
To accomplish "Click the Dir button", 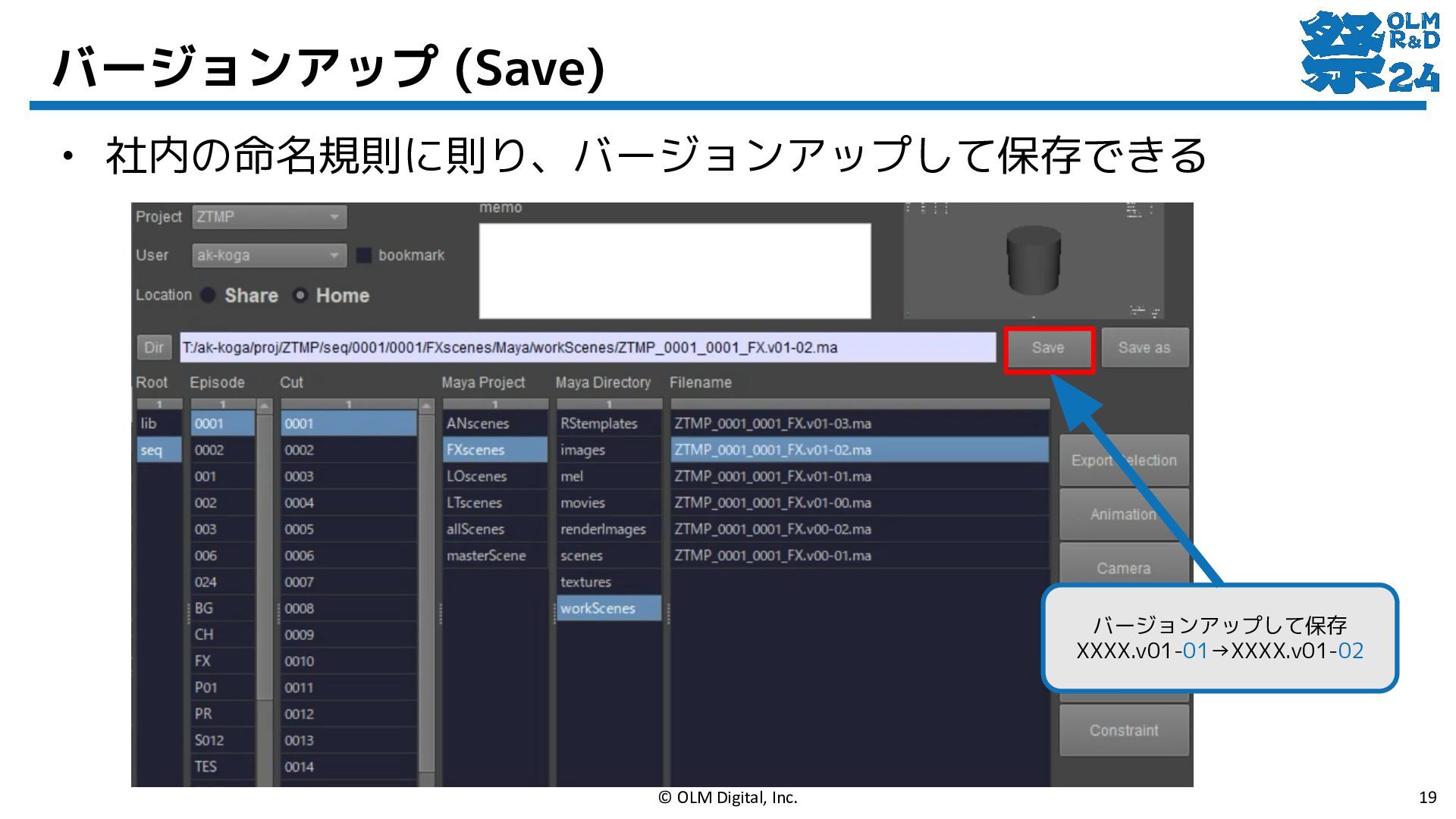I will pos(154,347).
